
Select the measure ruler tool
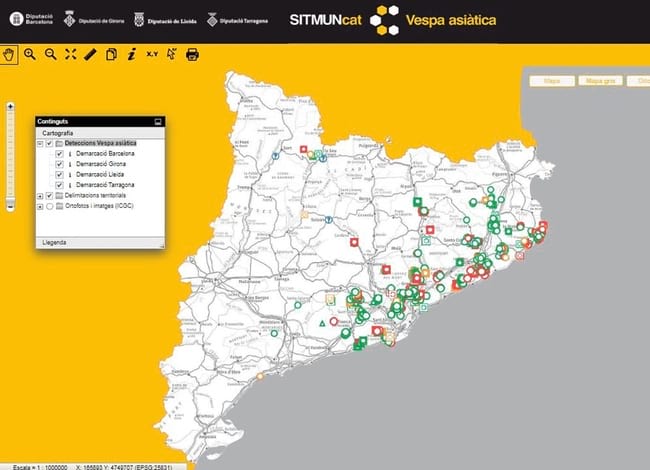point(90,54)
